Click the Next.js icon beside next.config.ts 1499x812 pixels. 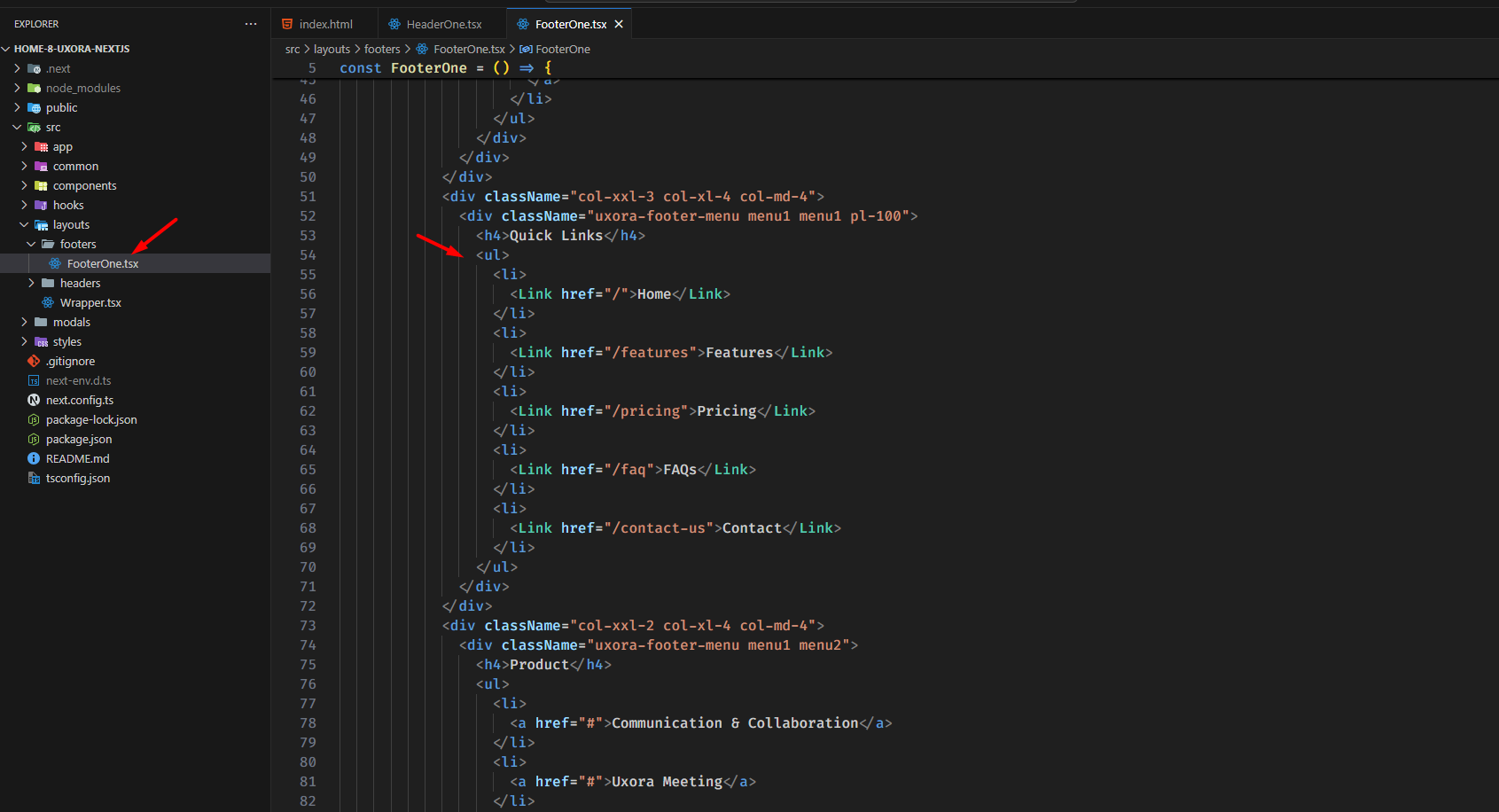tap(34, 400)
